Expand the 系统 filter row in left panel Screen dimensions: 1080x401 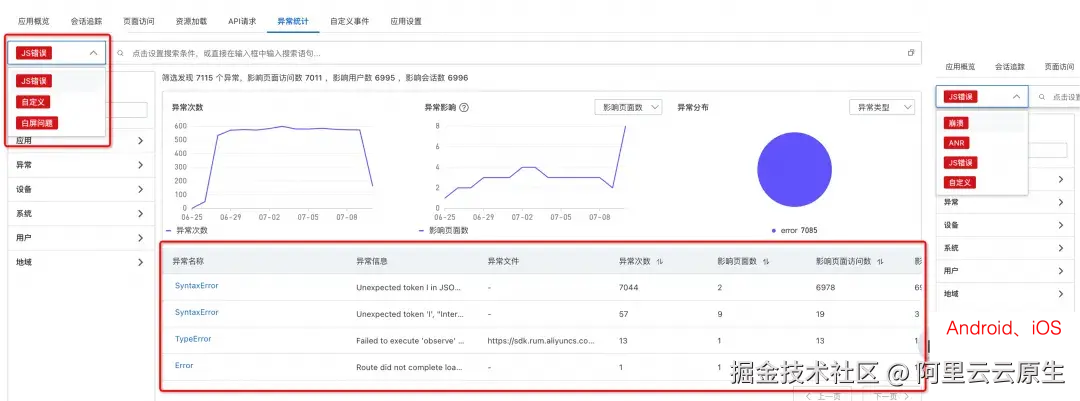pos(80,214)
